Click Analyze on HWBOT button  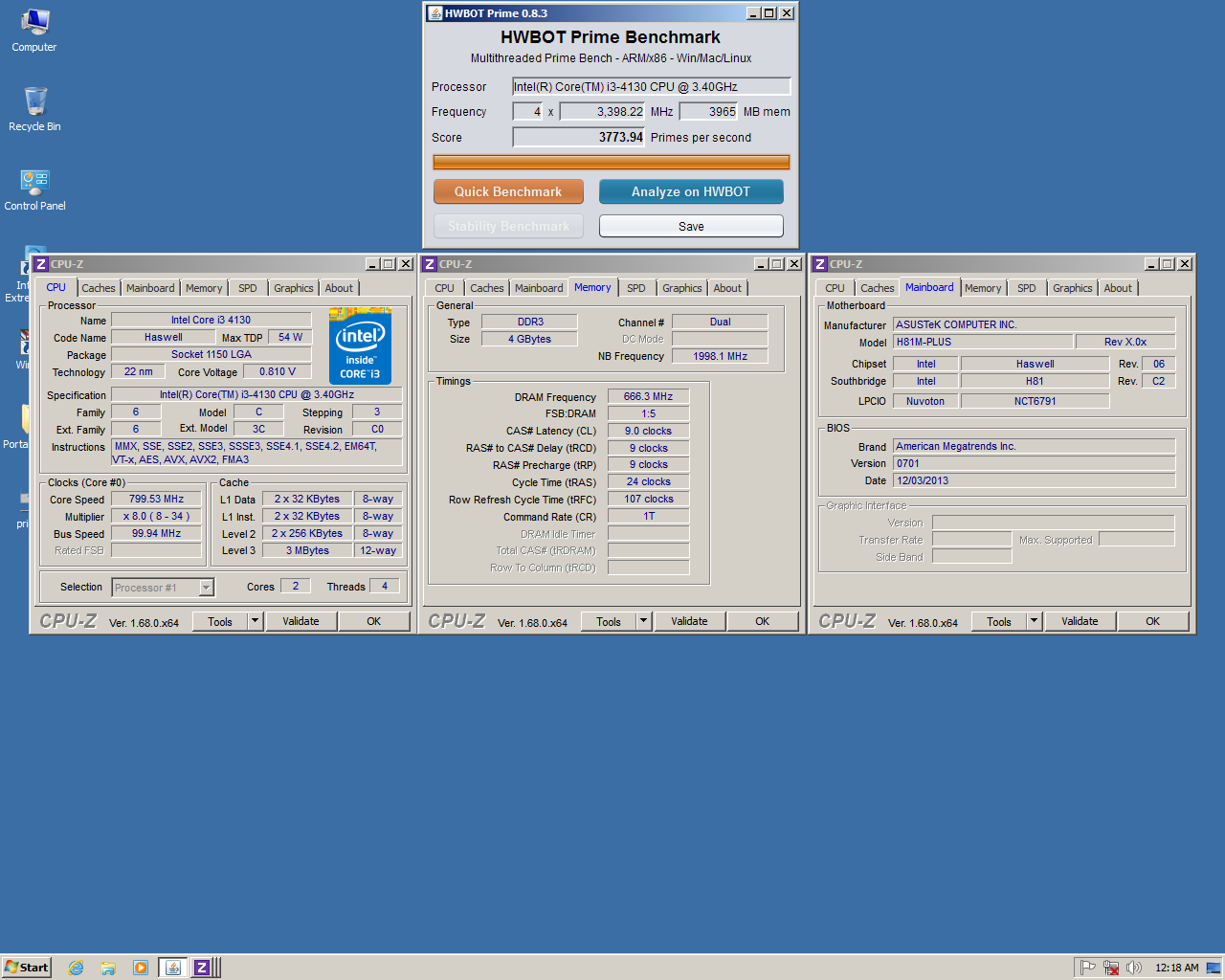(691, 191)
